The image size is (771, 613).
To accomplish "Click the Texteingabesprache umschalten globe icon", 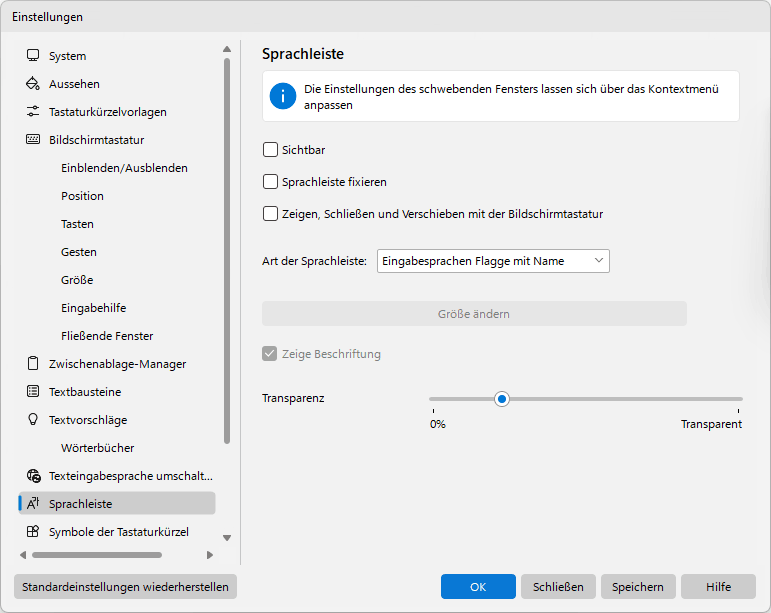I will click(33, 476).
